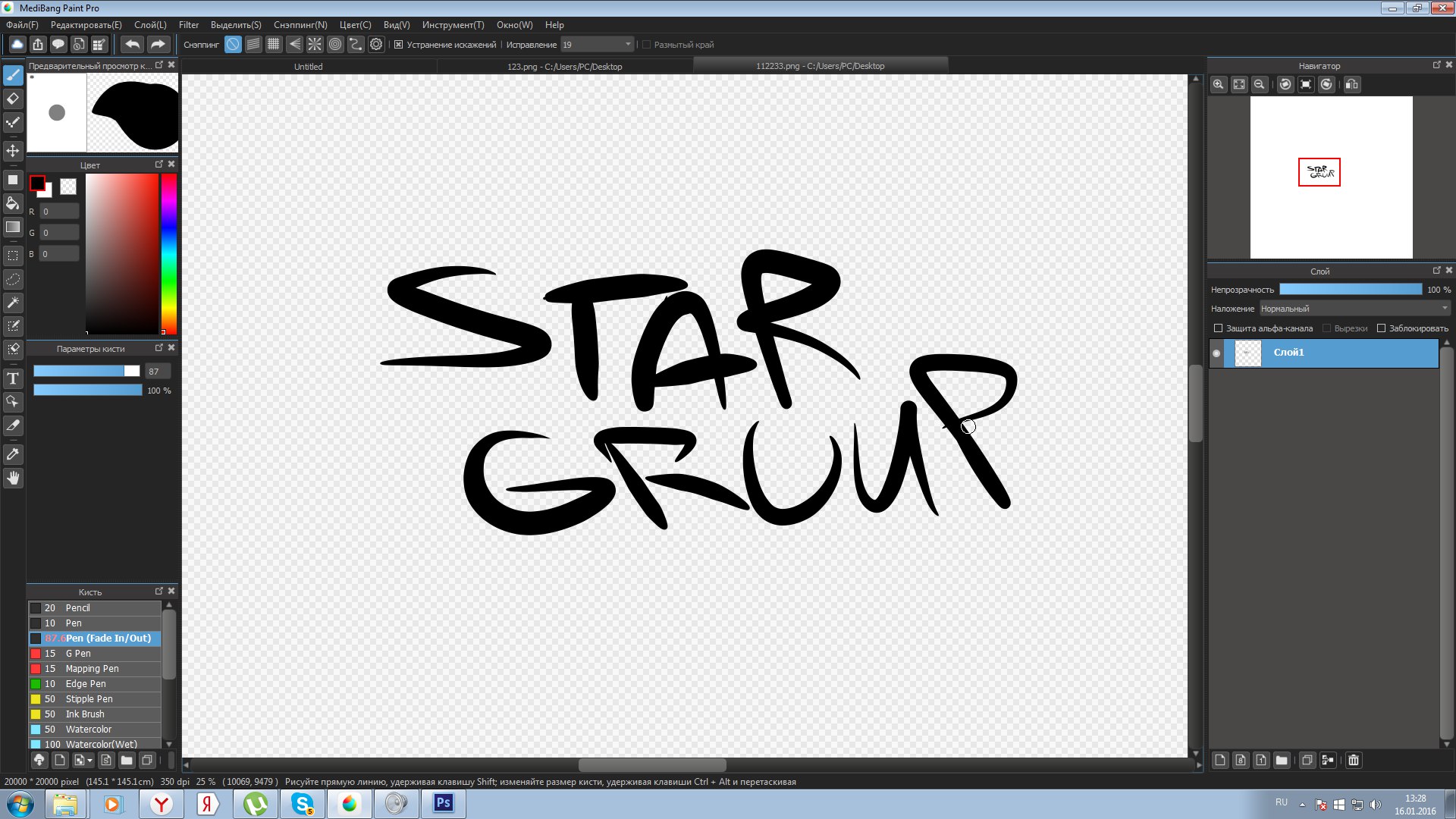Select the Eraser tool in left toolbar
1456x819 pixels.
coord(13,99)
